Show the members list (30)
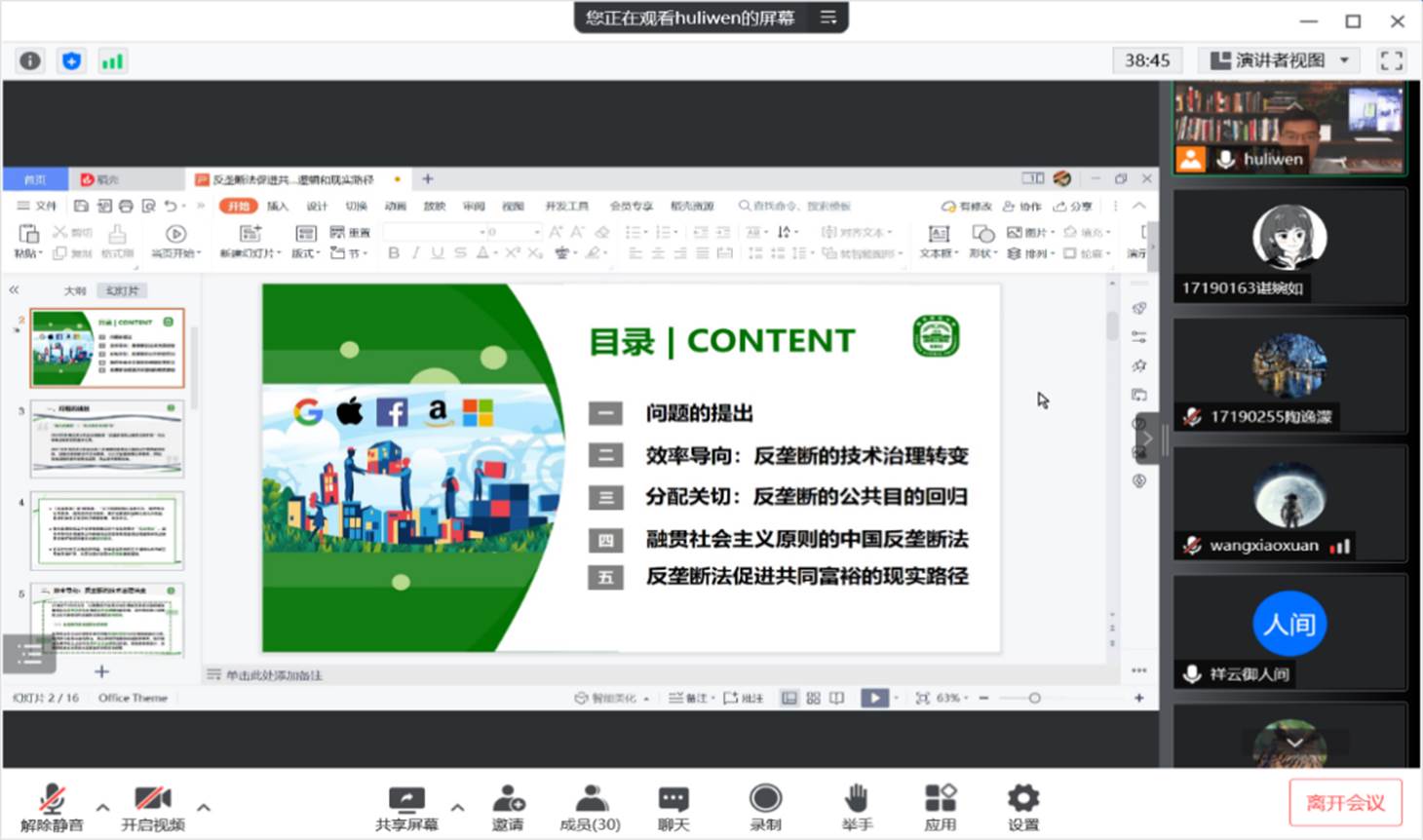The image size is (1423, 840). (590, 807)
